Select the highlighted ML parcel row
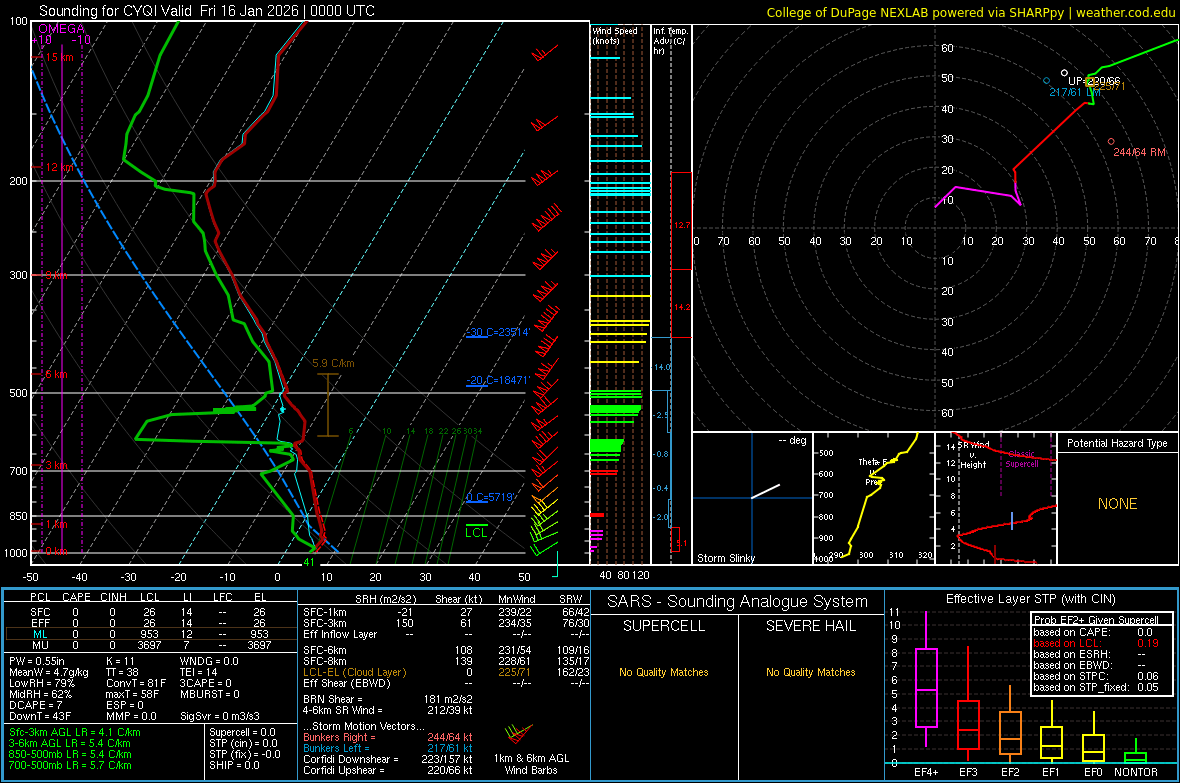The height and width of the screenshot is (783, 1180). [151, 634]
